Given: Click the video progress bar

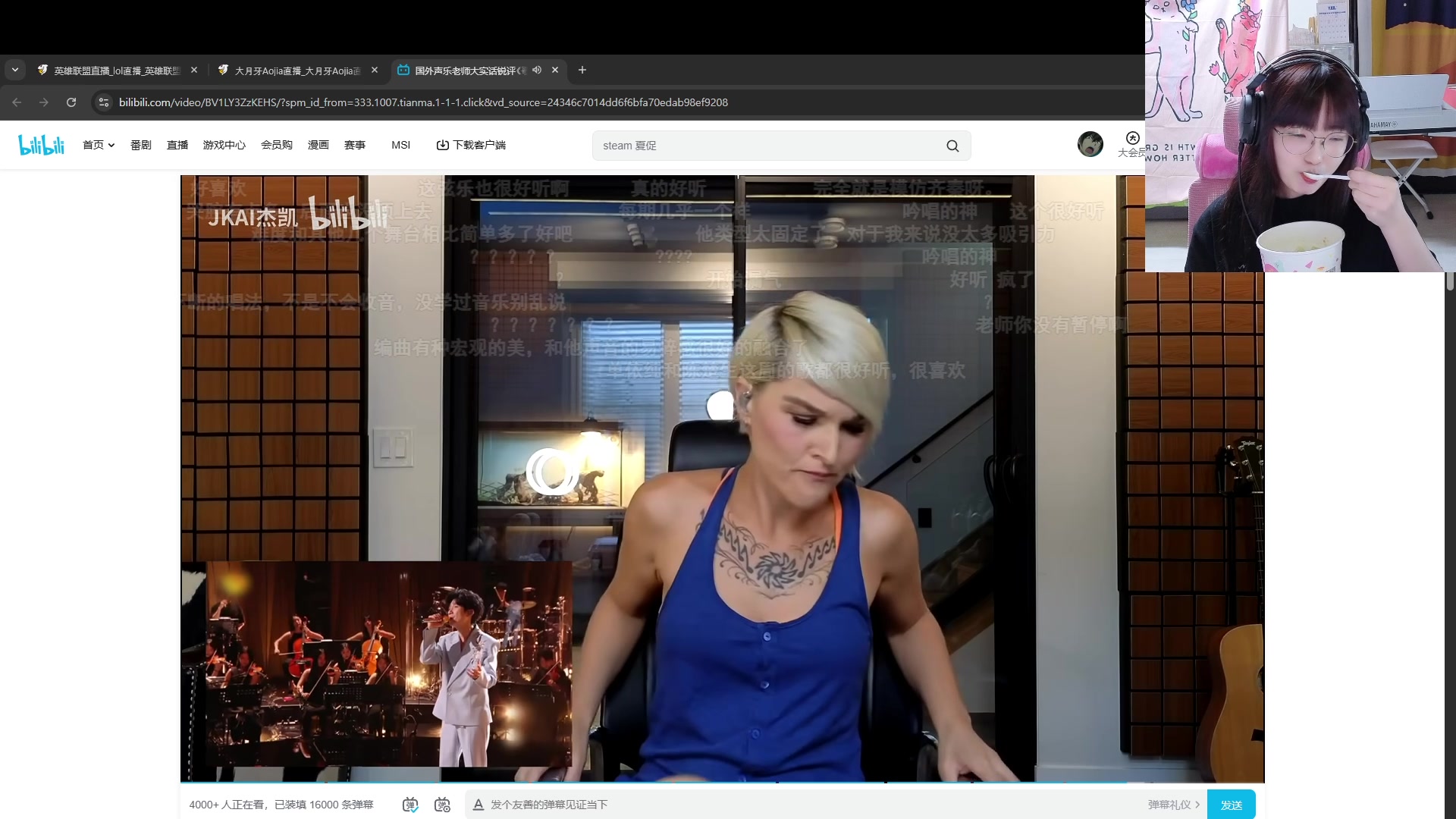Looking at the screenshot, I should click(722, 781).
